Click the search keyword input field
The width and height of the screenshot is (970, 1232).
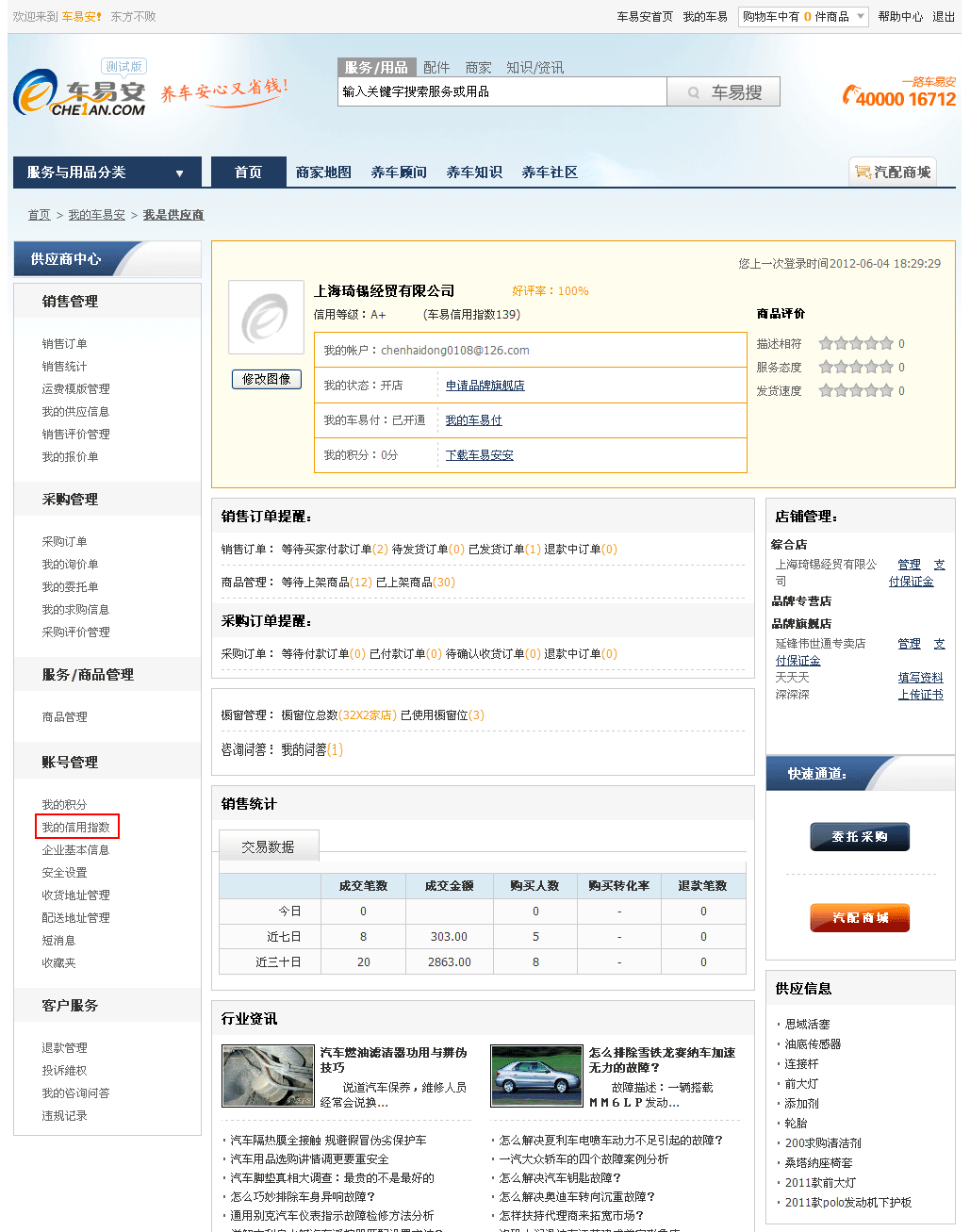[x=501, y=91]
